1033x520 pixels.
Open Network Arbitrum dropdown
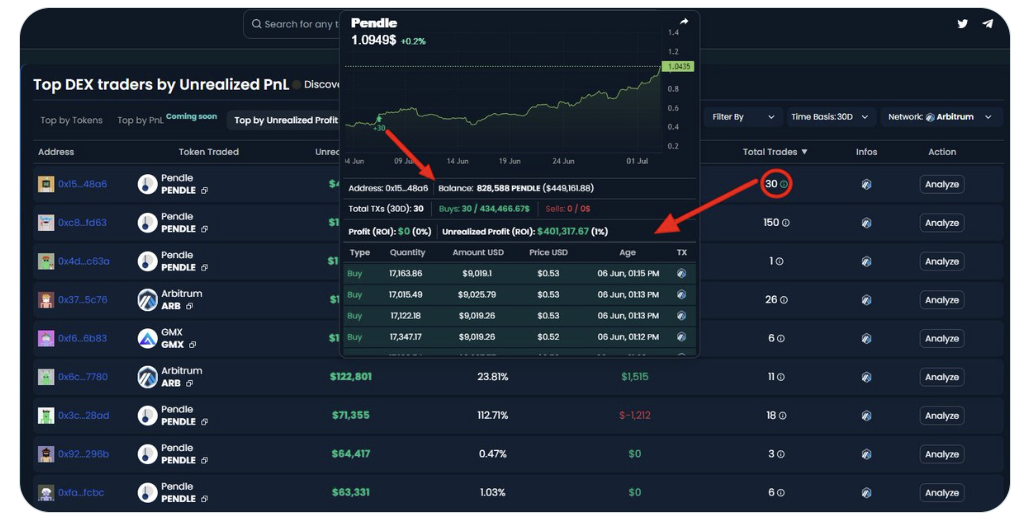click(943, 117)
